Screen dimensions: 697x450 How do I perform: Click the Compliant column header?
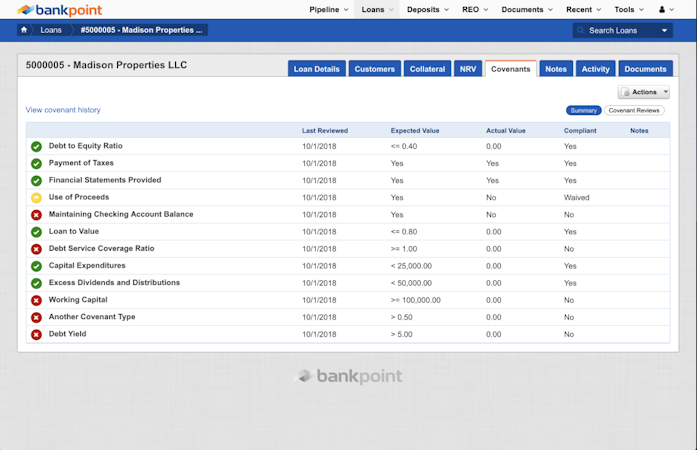pos(580,131)
